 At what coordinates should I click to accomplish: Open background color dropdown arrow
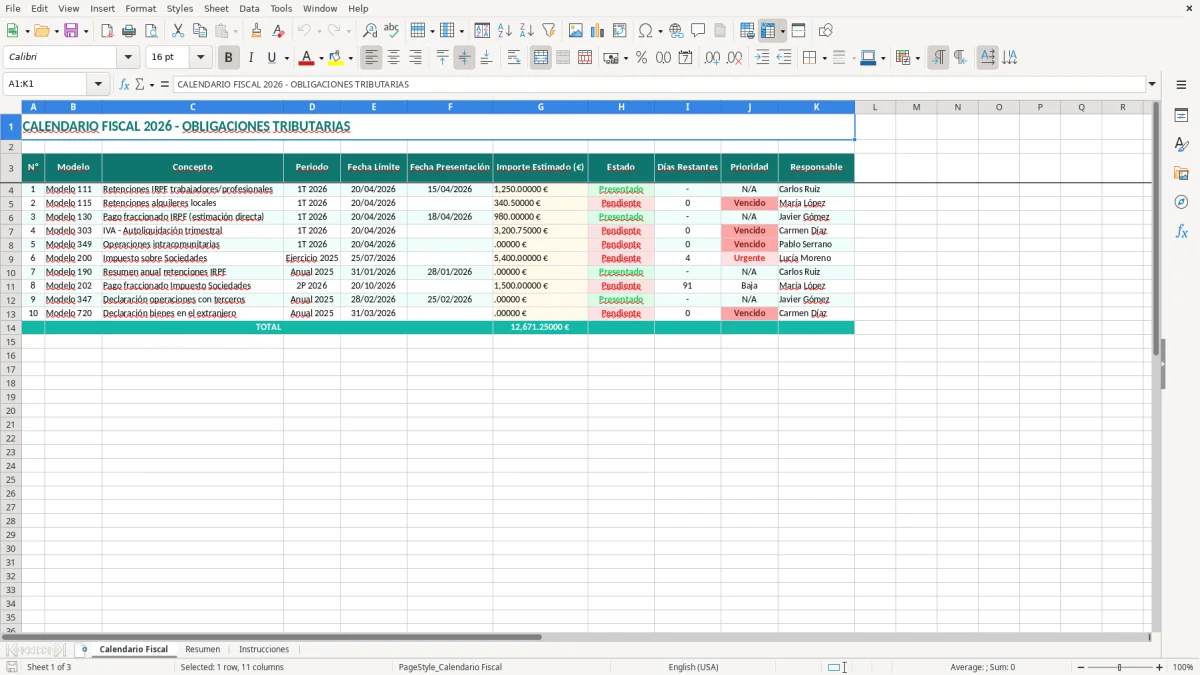[x=350, y=58]
